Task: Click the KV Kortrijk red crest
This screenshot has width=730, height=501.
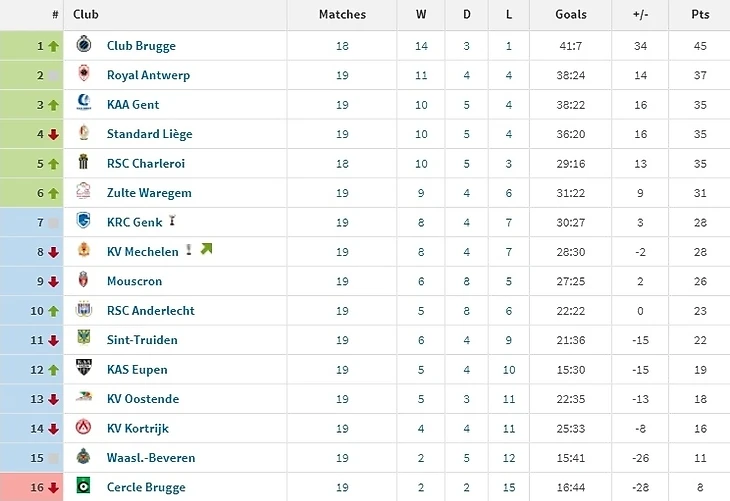Action: click(x=84, y=428)
